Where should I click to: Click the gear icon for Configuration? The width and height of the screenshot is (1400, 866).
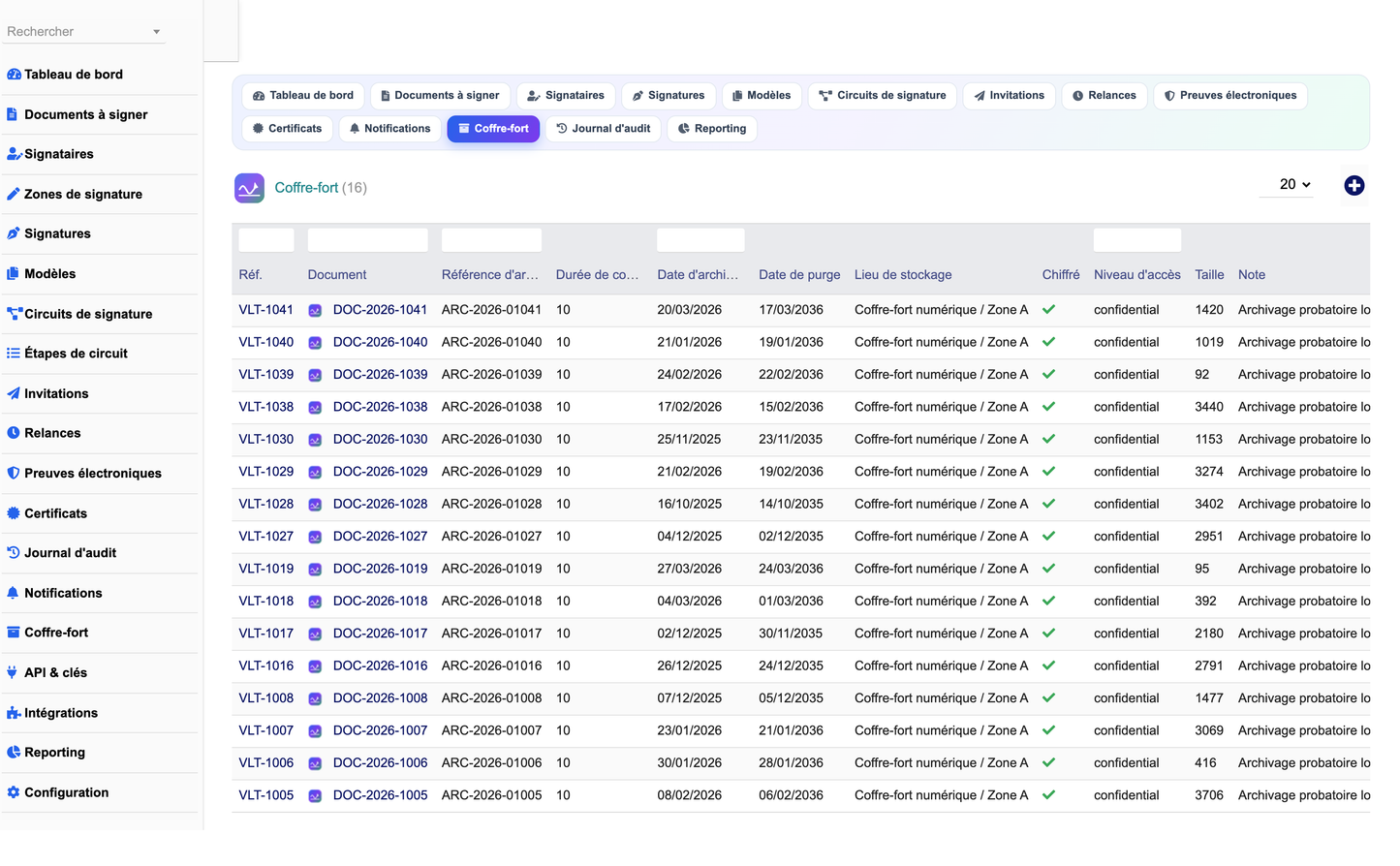click(13, 792)
